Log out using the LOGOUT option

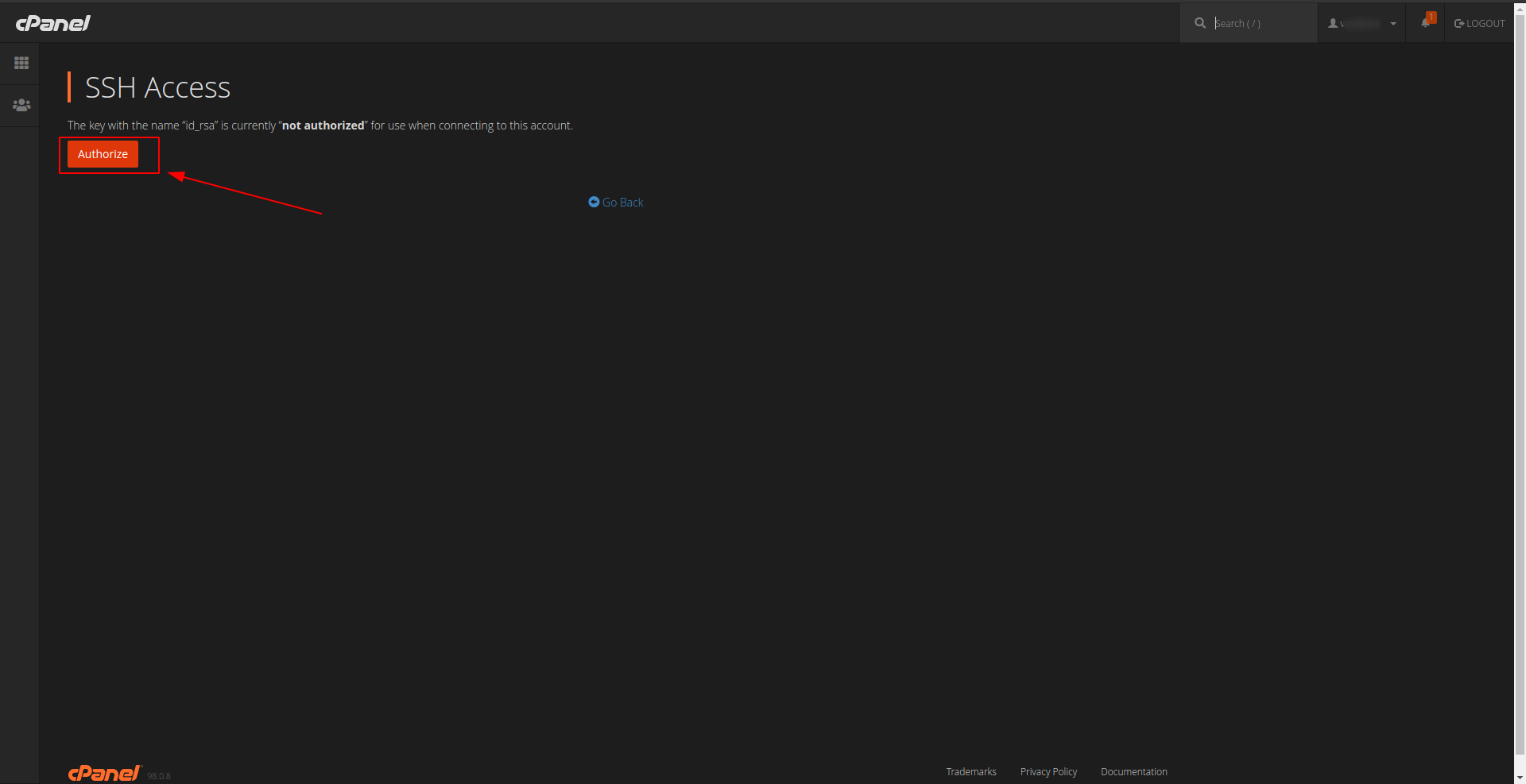tap(1480, 23)
